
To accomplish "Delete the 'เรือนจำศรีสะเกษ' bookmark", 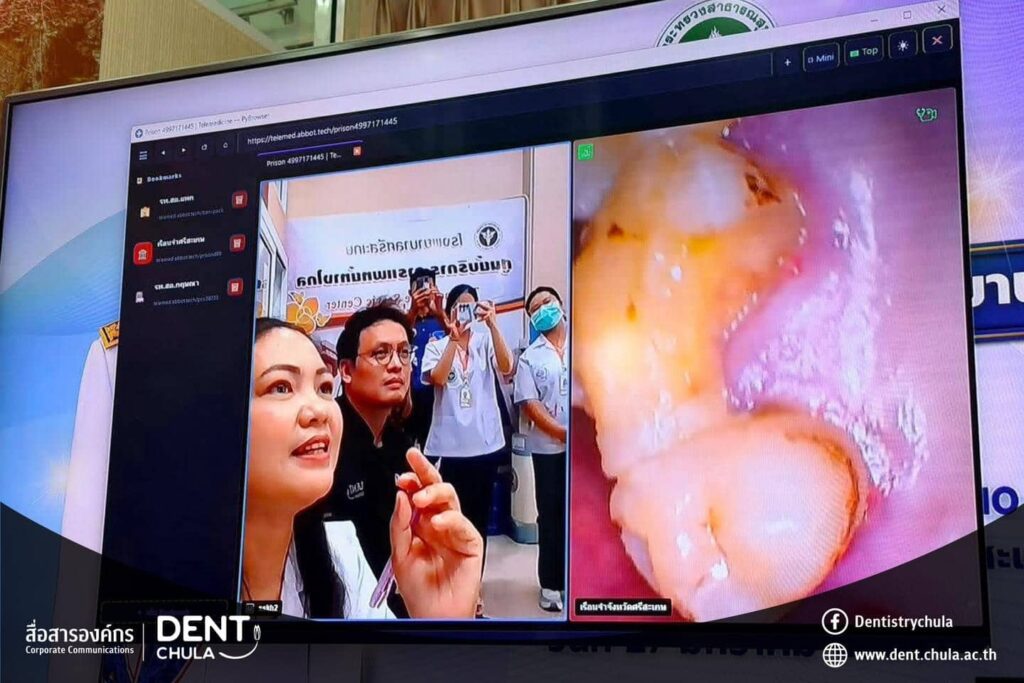I will (237, 244).
